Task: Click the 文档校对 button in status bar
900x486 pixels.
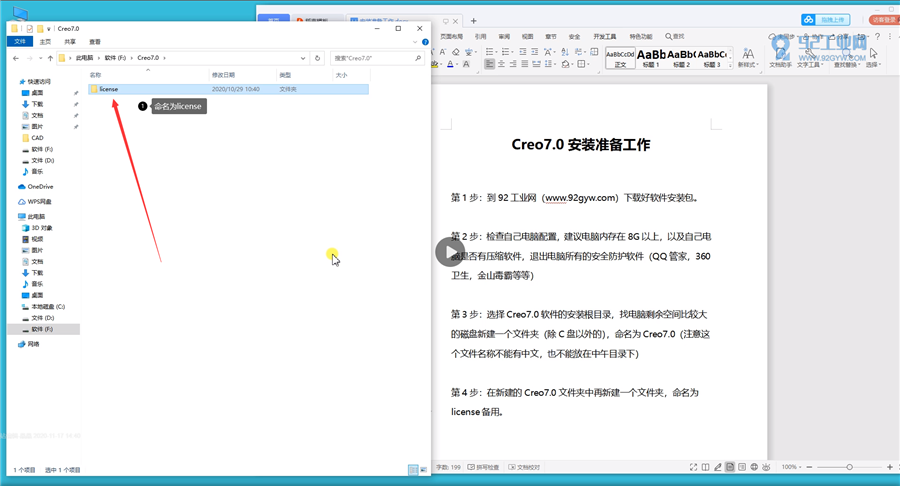Action: (524, 467)
